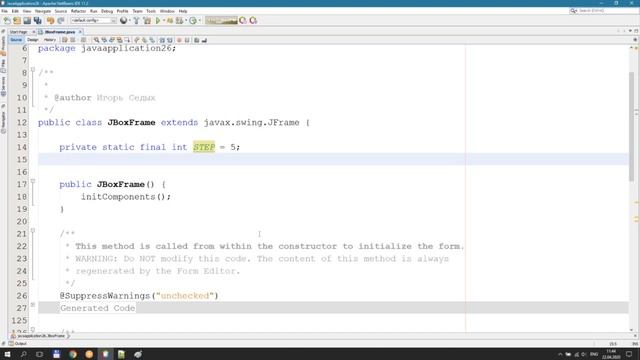Open the Debug menu
This screenshot has width=640, height=360.
(107, 11)
